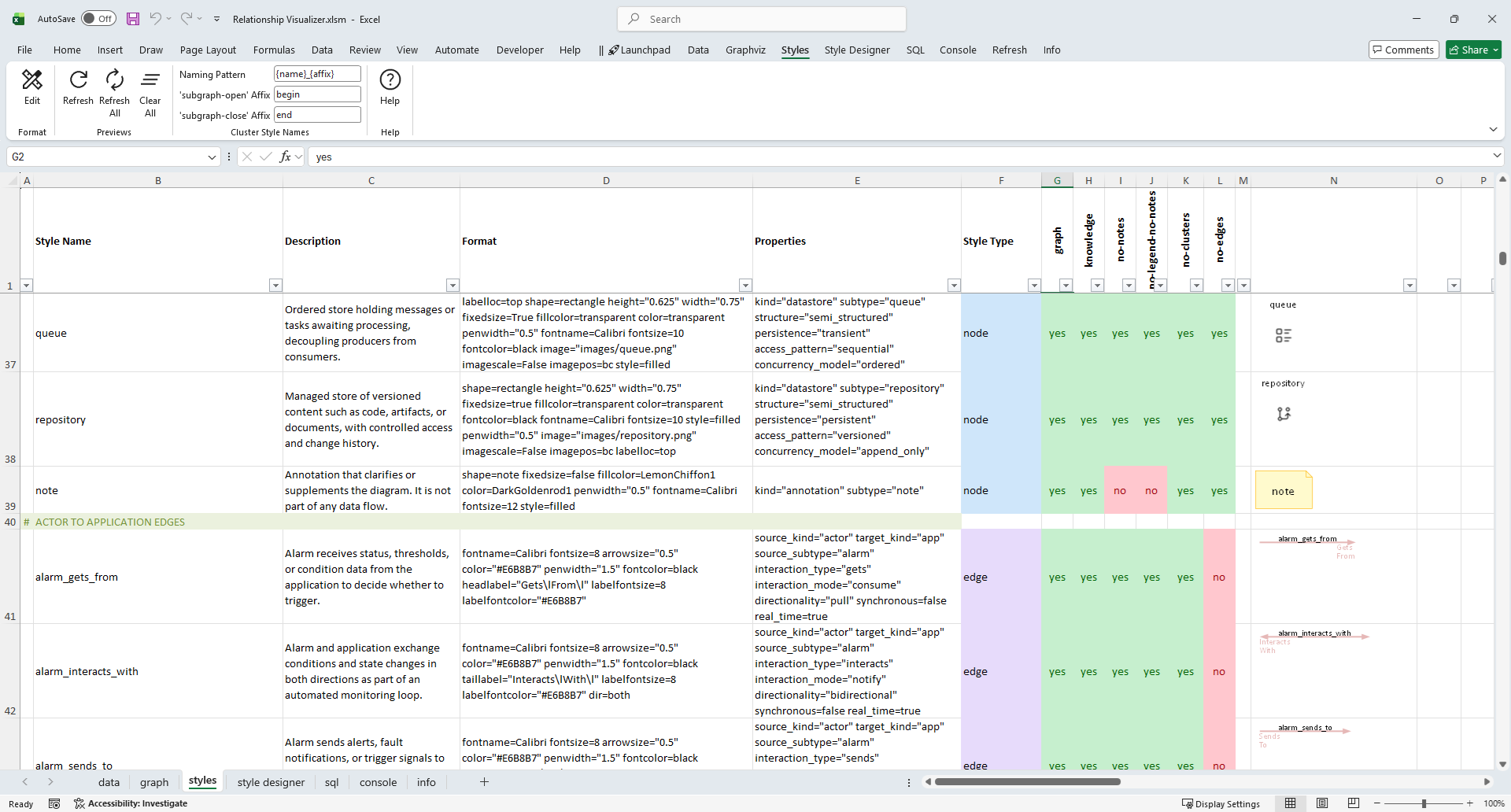Switch to the style designer sheet tab
Image resolution: width=1511 pixels, height=812 pixels.
[271, 782]
